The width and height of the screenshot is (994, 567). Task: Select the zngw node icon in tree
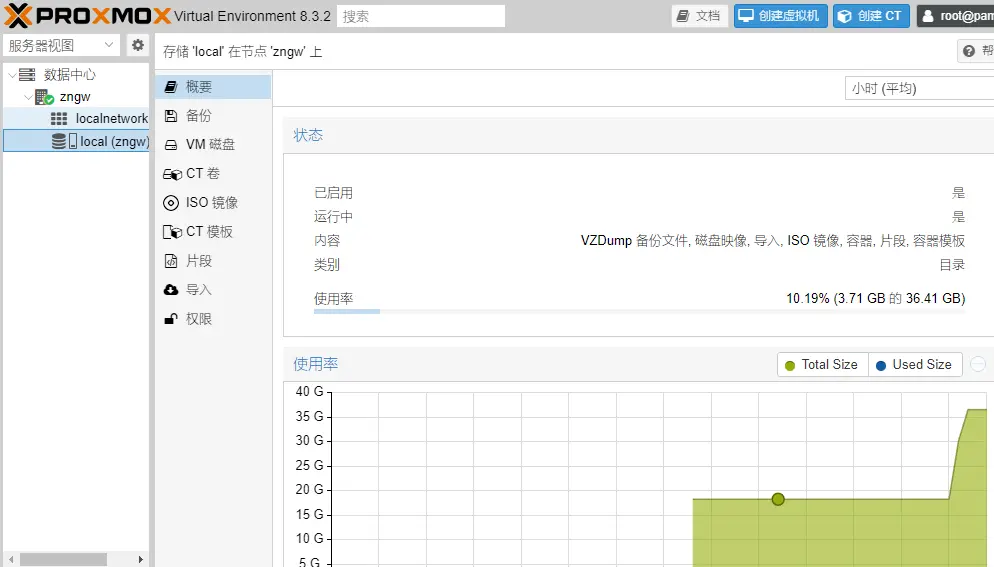[x=44, y=97]
